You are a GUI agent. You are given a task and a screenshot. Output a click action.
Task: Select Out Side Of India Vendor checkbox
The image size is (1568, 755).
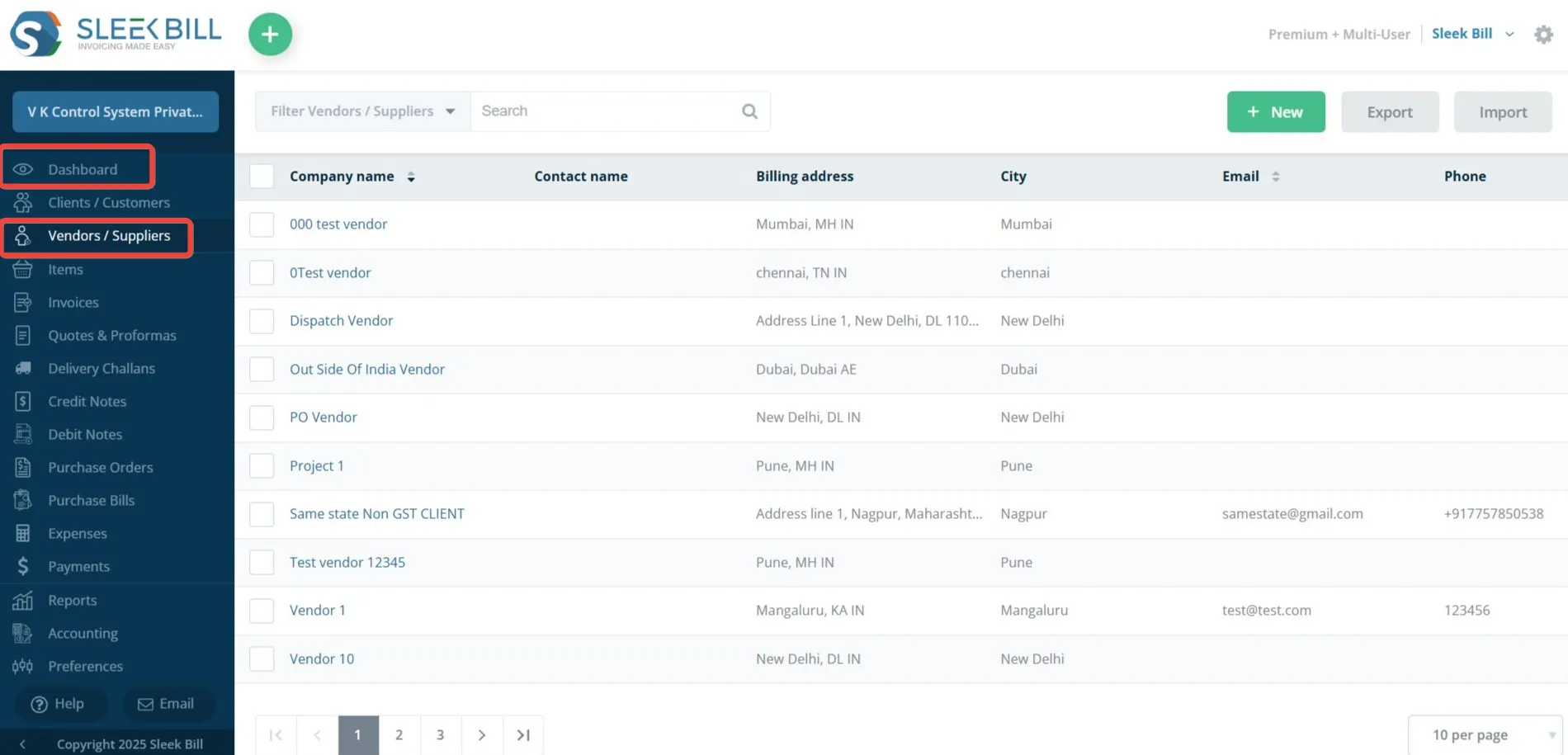(262, 369)
